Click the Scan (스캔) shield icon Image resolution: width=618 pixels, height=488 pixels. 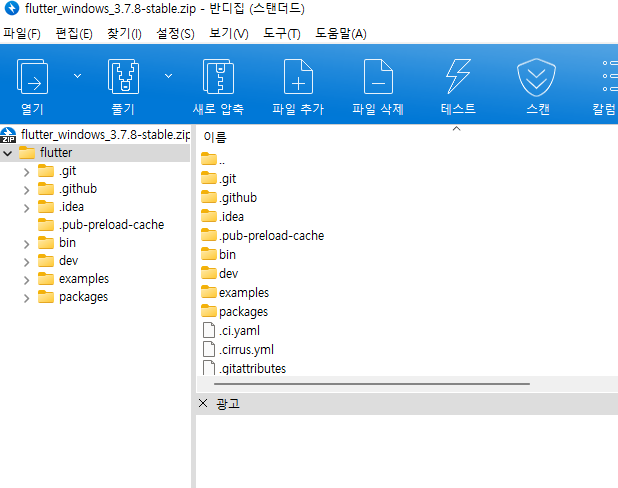pos(536,77)
